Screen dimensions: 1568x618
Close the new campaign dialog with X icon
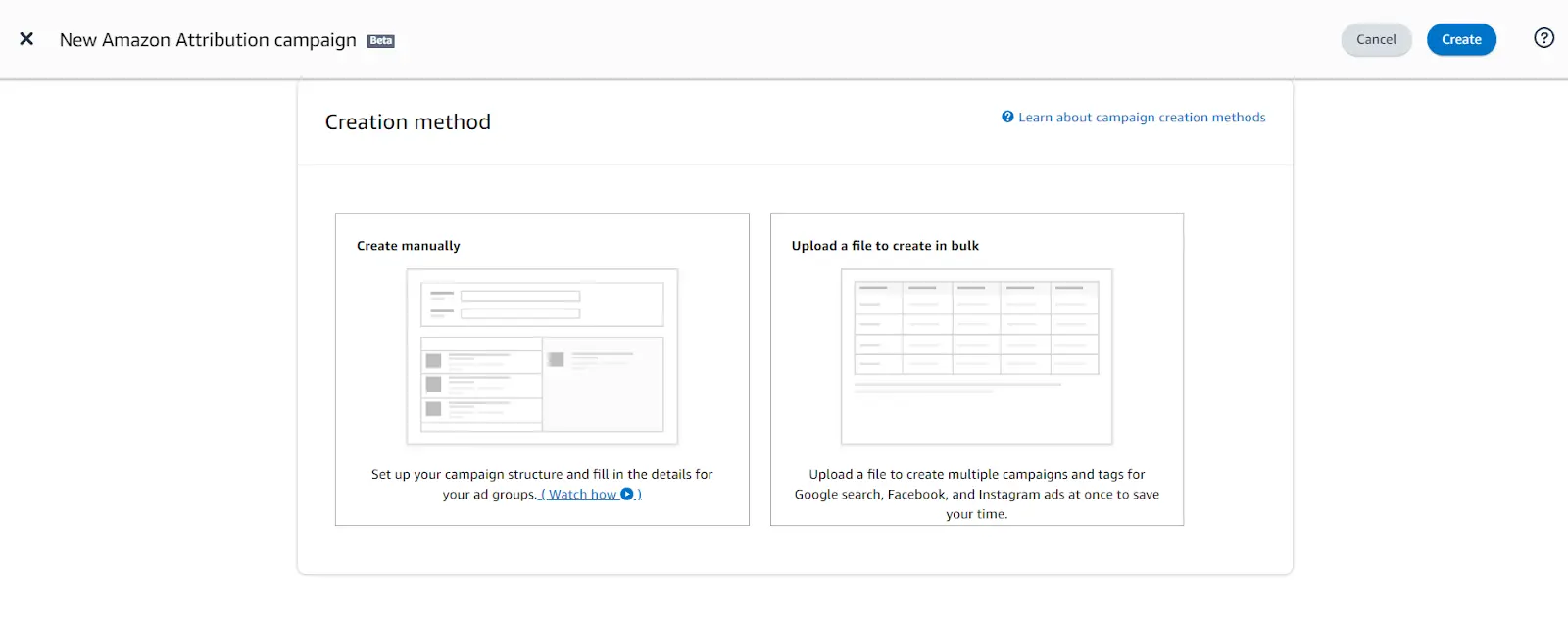(x=26, y=39)
